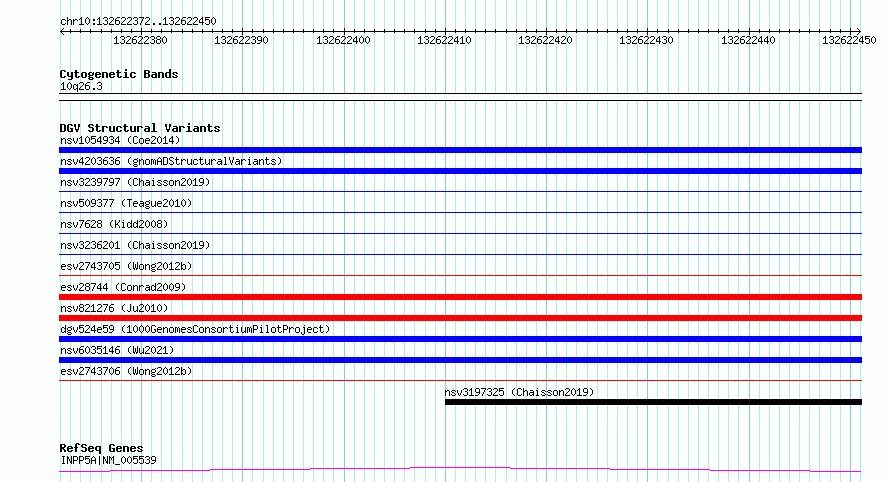This screenshot has height=482, width=890.
Task: Click ruler position 132622430
Action: tap(646, 40)
